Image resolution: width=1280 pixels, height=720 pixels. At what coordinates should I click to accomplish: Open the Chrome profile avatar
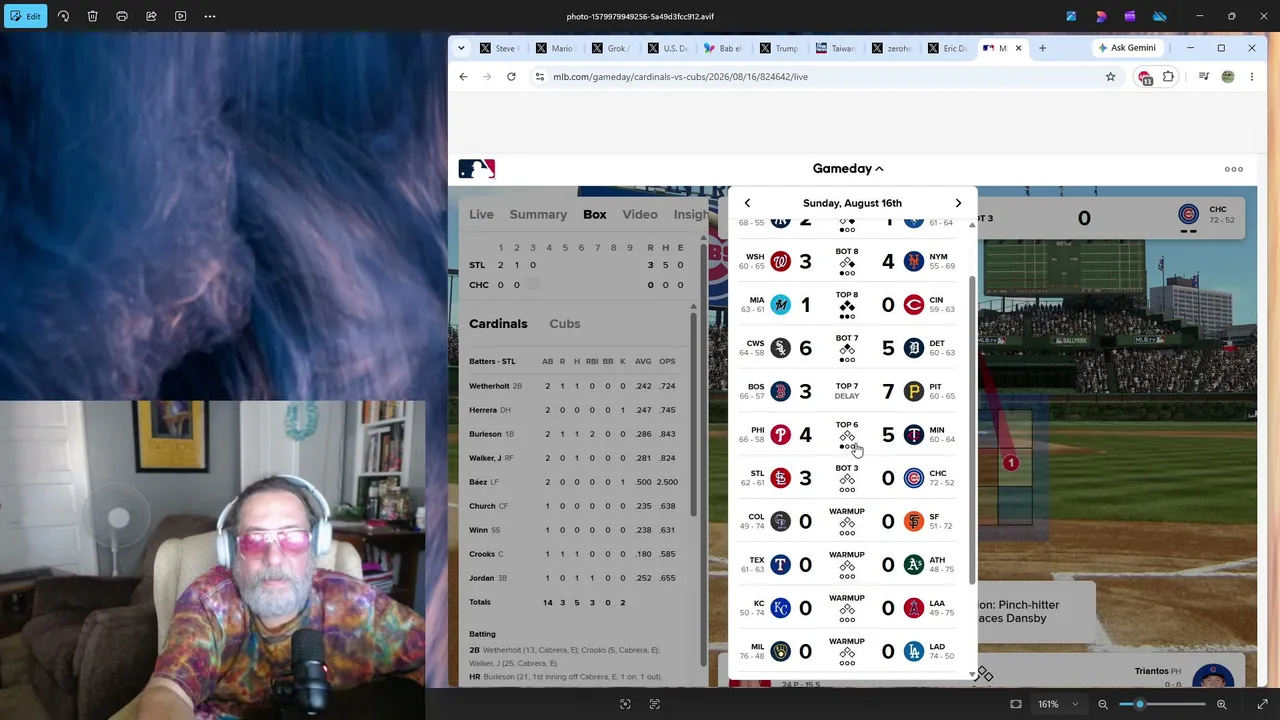click(1228, 77)
